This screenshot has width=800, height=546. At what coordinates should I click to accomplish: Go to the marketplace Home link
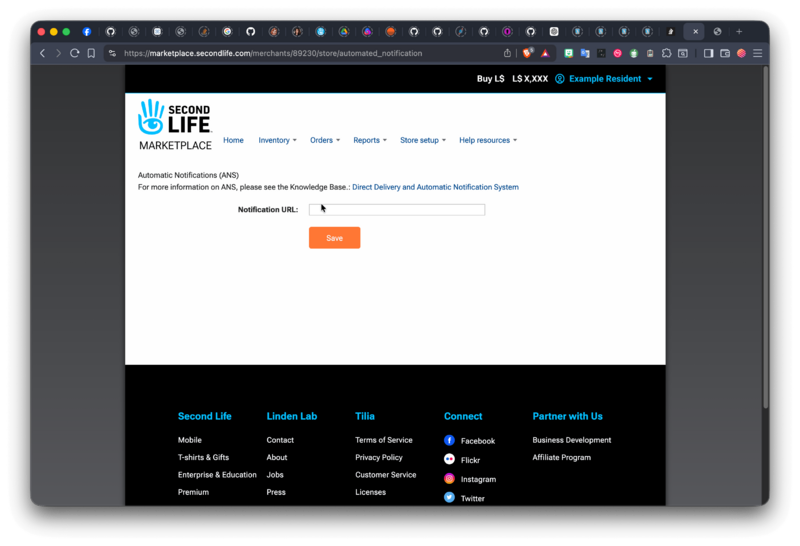233,140
